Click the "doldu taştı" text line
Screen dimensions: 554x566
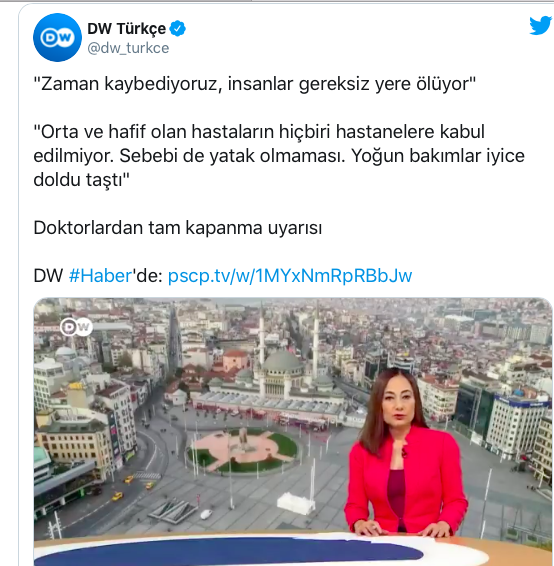point(82,179)
